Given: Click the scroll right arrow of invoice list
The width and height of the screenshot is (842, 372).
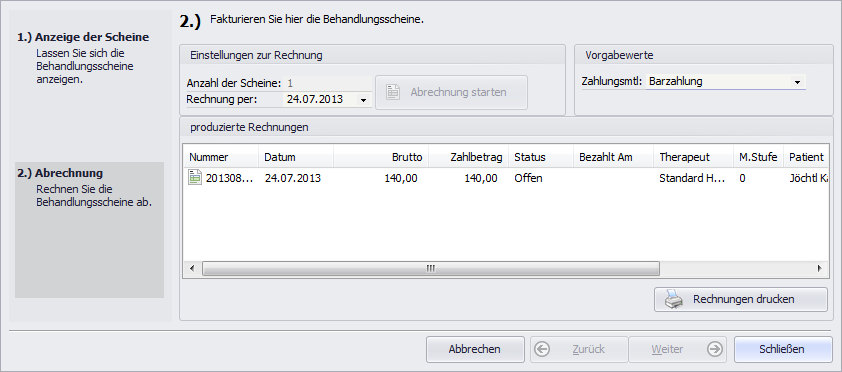Looking at the screenshot, I should [x=819, y=268].
